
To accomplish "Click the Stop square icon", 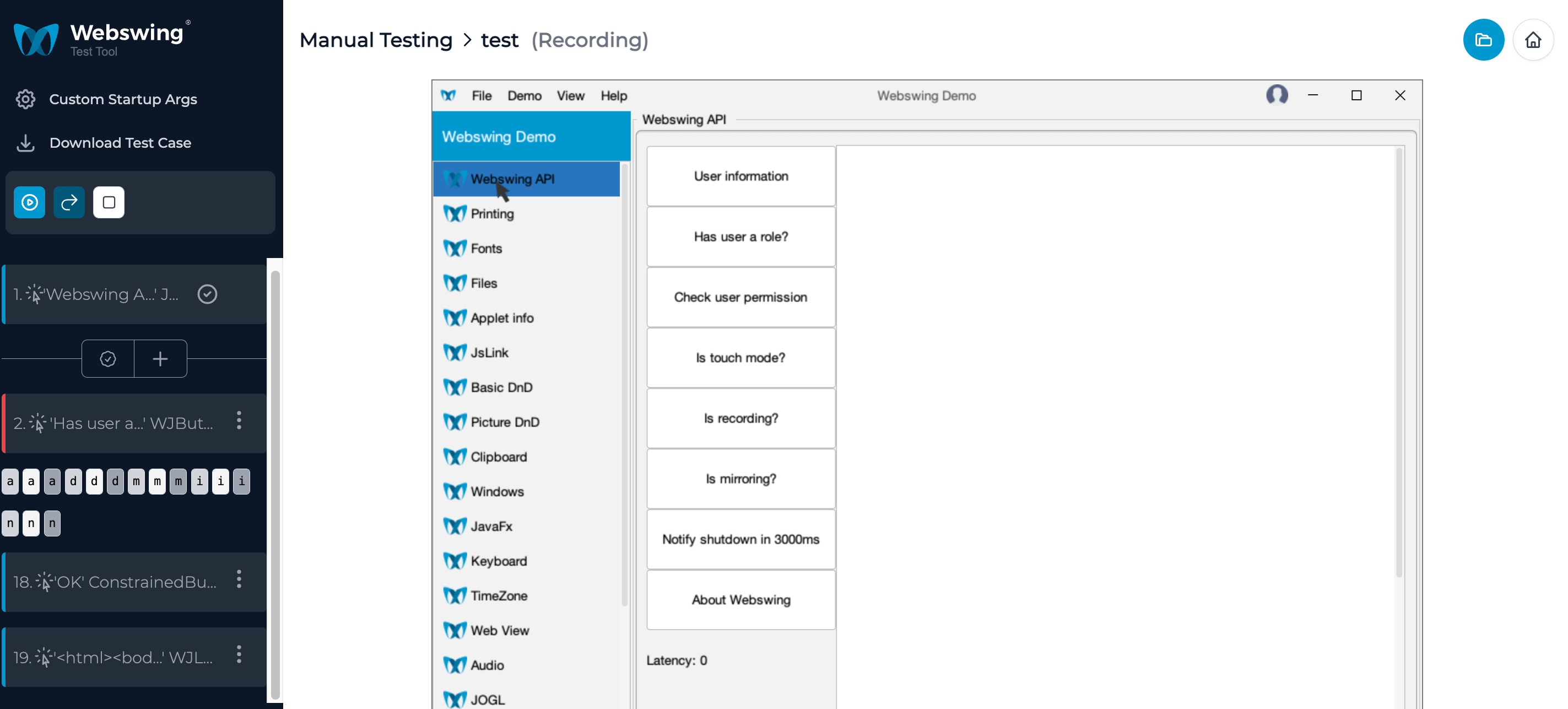I will point(108,203).
